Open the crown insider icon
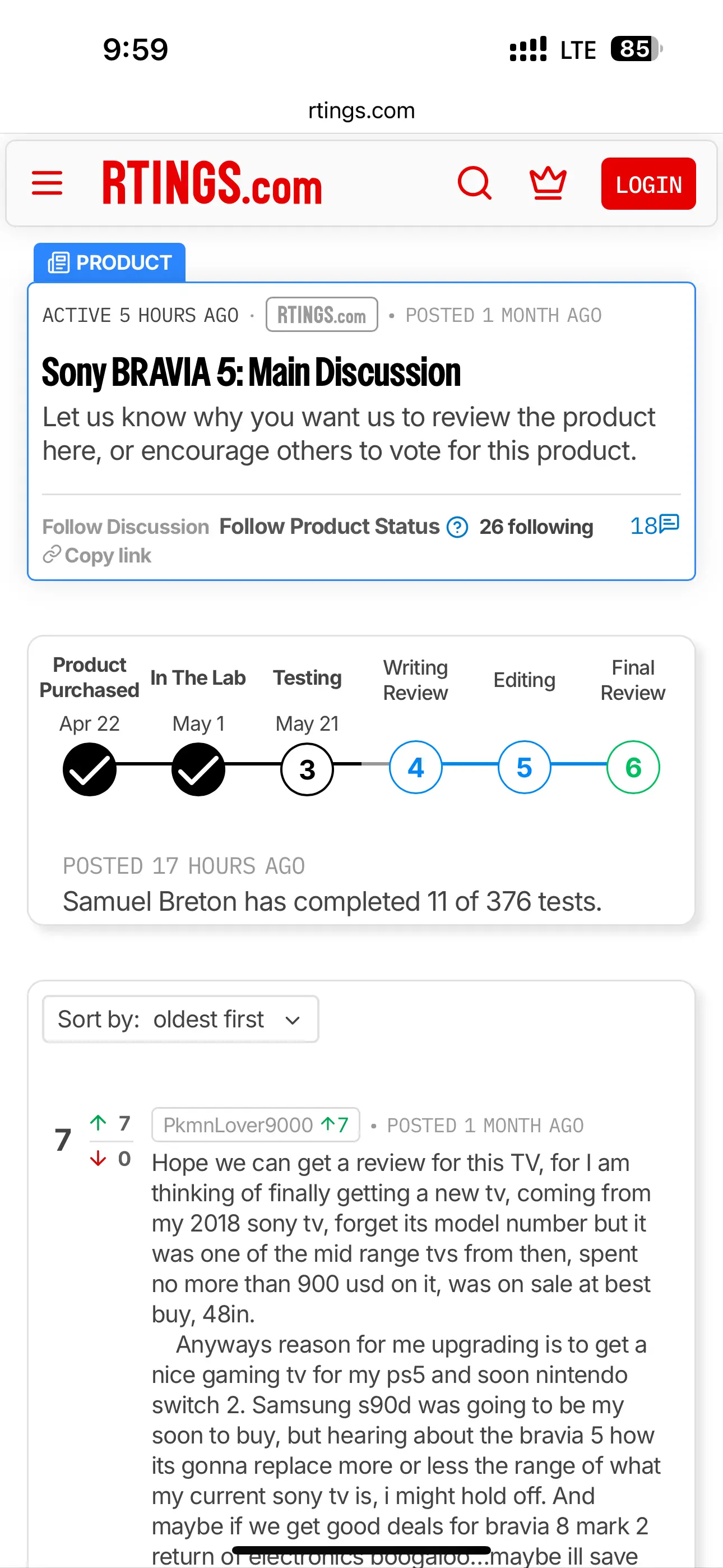This screenshot has width=723, height=1568. click(548, 183)
